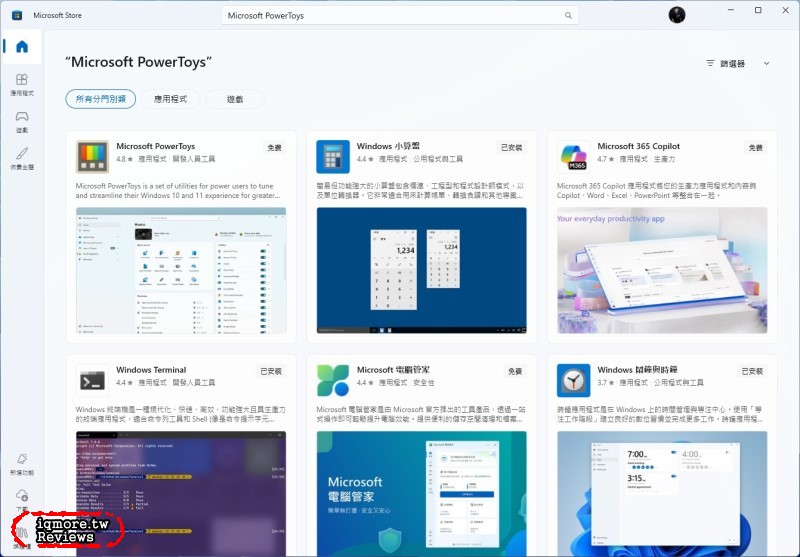Open the pen-icon themes sidebar section
Viewport: 800px width, 557px height.
(x=22, y=158)
